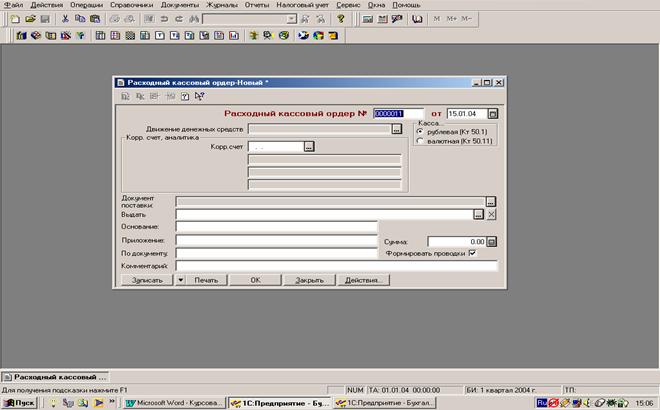The height and width of the screenshot is (410, 660).
Task: Open the calendar icon next to date field
Action: point(492,113)
